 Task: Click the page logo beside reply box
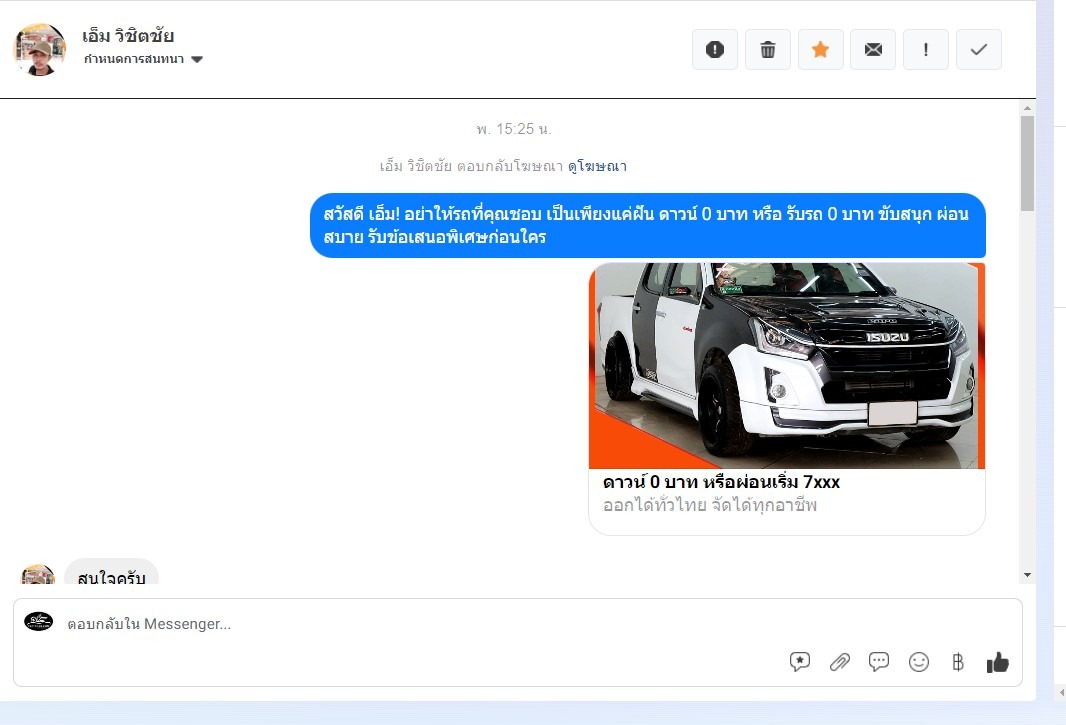(x=39, y=621)
